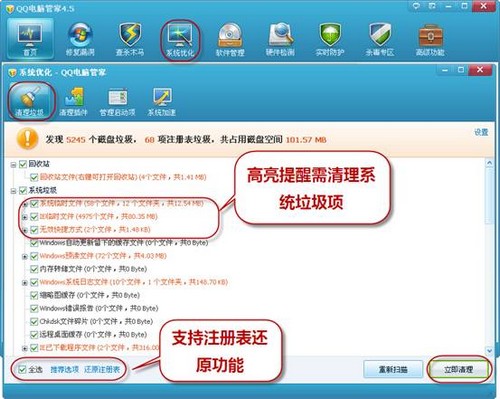This screenshot has width=500, height=399.
Task: Select 缩略图缓存 row text
Action: click(90, 295)
